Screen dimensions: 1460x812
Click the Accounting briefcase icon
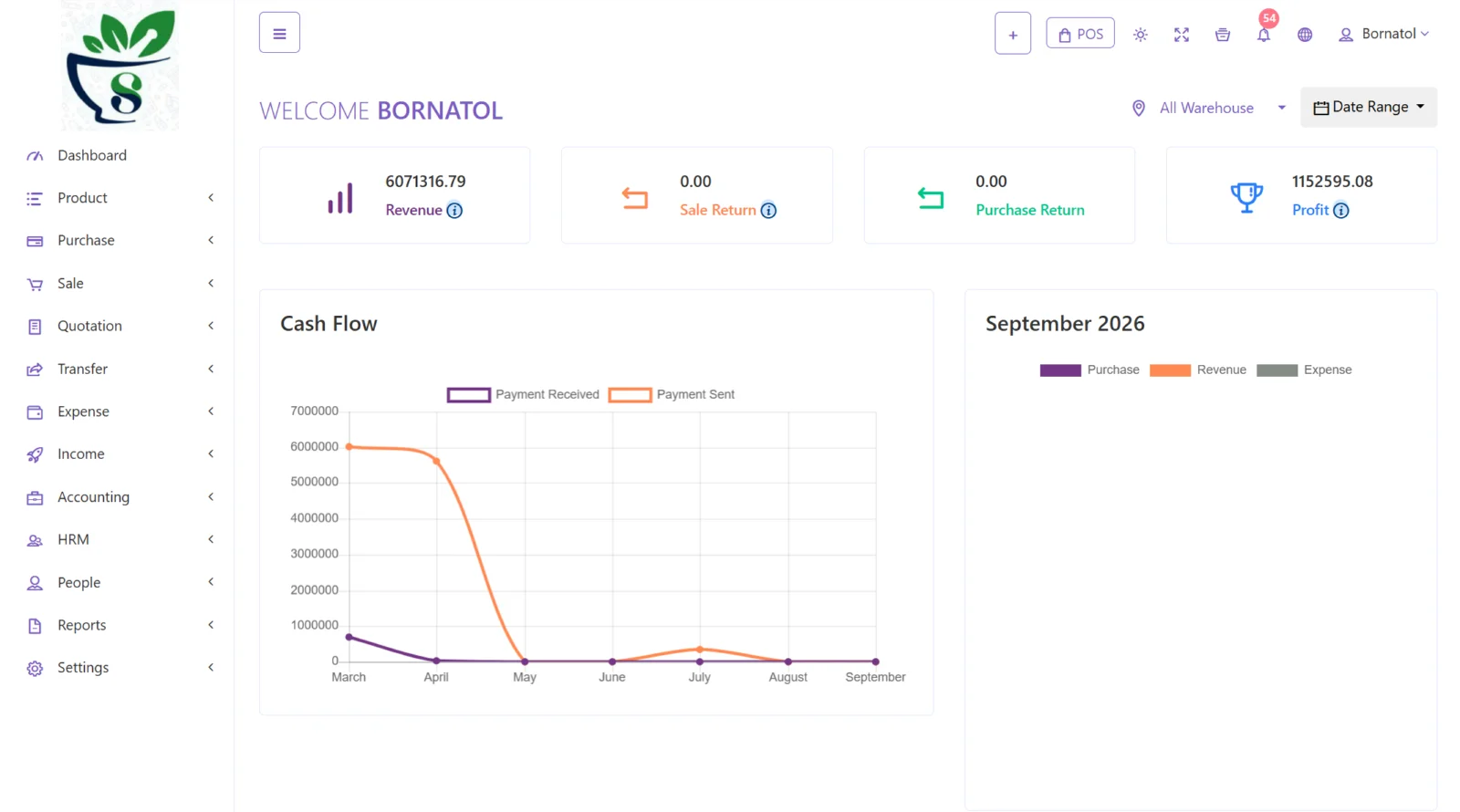pos(35,497)
